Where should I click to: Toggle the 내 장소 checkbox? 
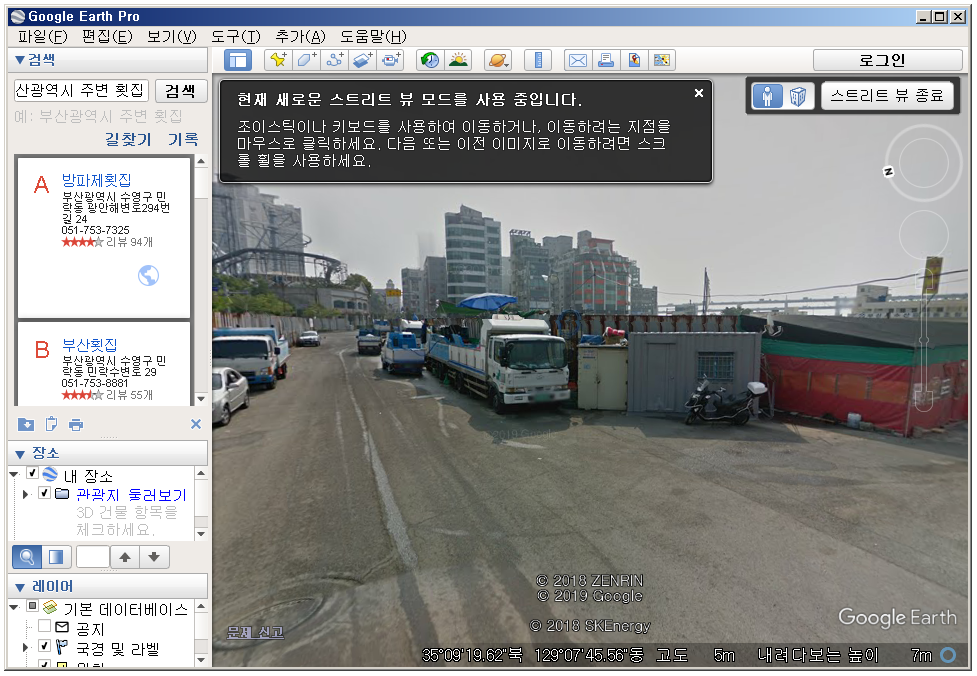pos(32,473)
